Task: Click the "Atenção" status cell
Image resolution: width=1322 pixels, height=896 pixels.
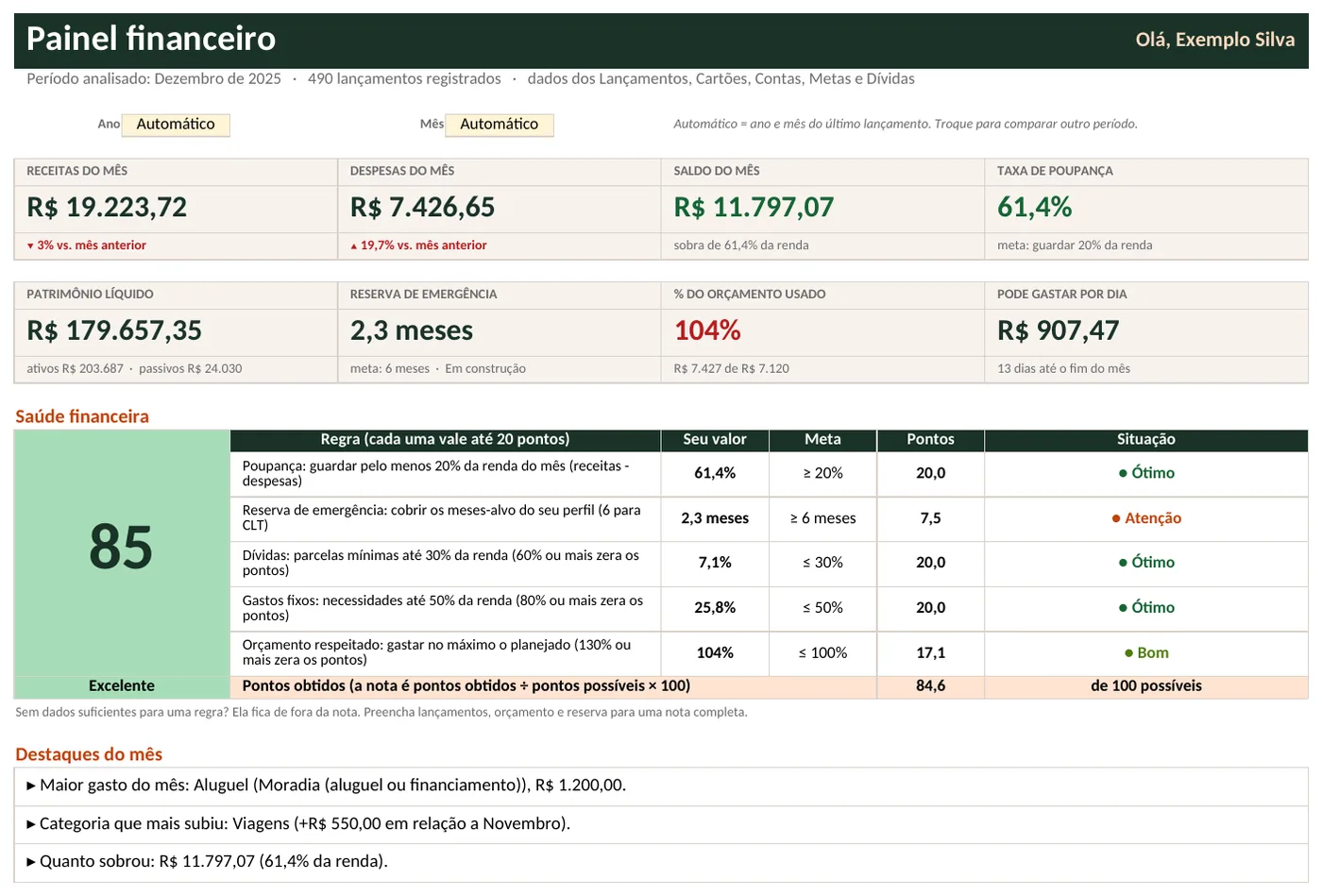Action: coord(1146,518)
